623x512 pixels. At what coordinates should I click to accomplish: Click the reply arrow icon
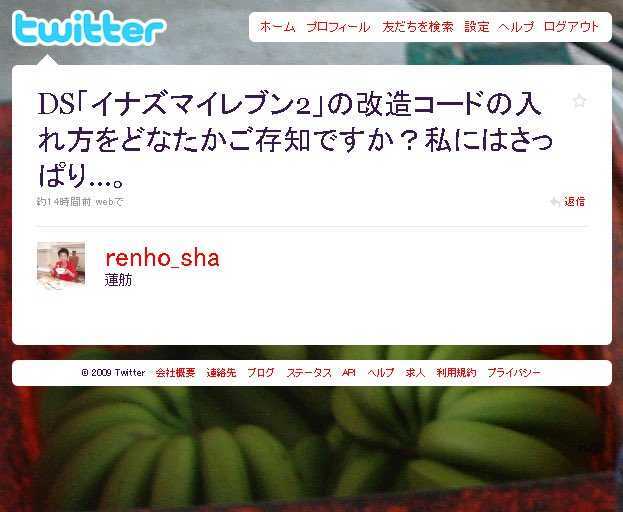555,202
